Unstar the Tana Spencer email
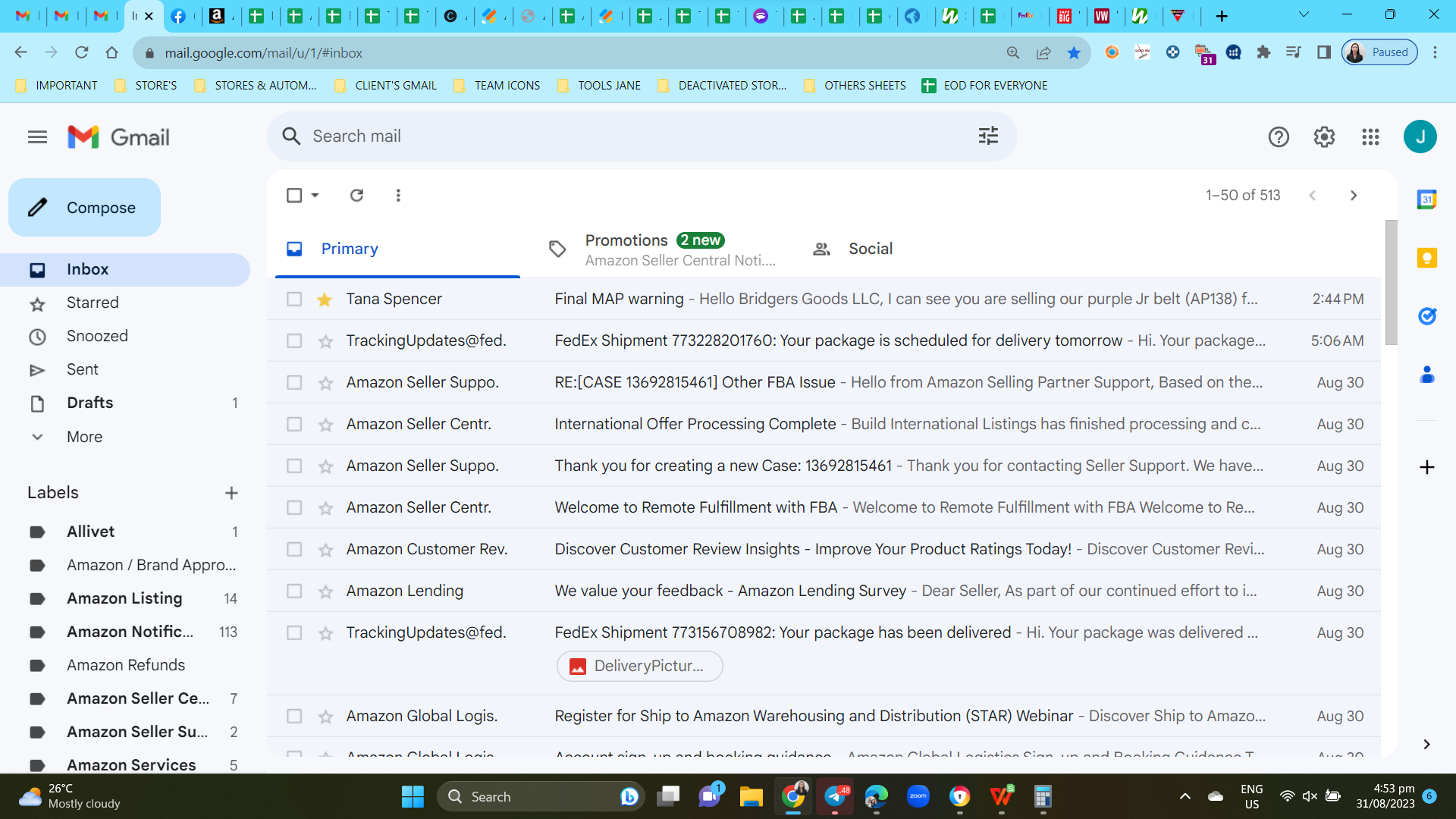This screenshot has width=1456, height=819. click(325, 300)
